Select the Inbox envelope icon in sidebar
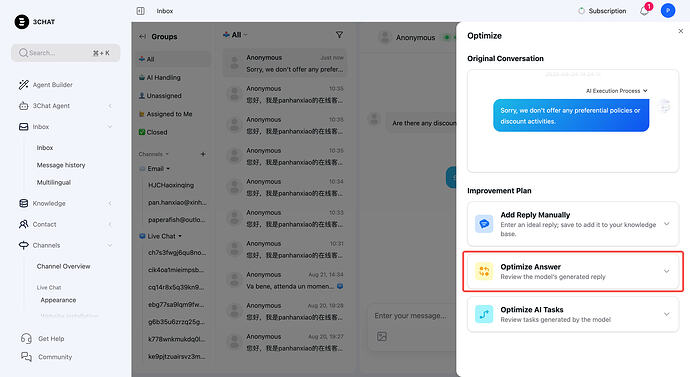This screenshot has height=377, width=690. click(24, 127)
